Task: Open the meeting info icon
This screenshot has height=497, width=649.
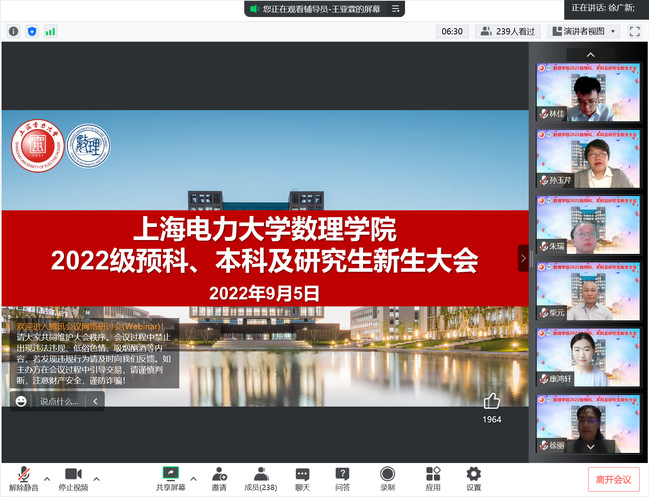Action: pos(13,31)
